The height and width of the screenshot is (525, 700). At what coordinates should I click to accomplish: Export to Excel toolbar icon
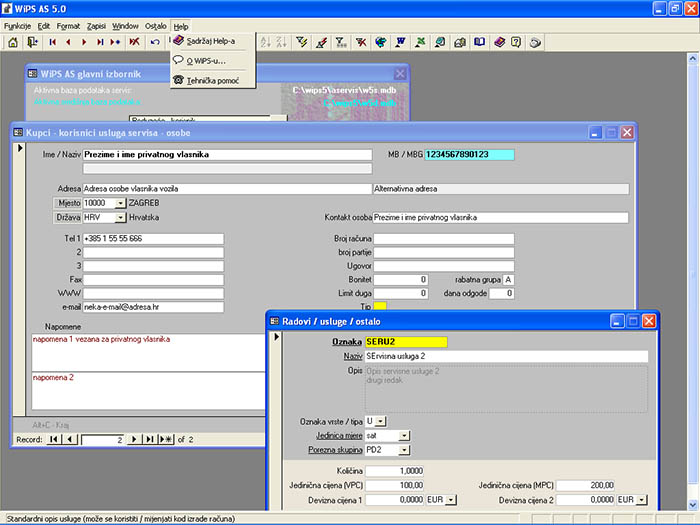click(420, 42)
